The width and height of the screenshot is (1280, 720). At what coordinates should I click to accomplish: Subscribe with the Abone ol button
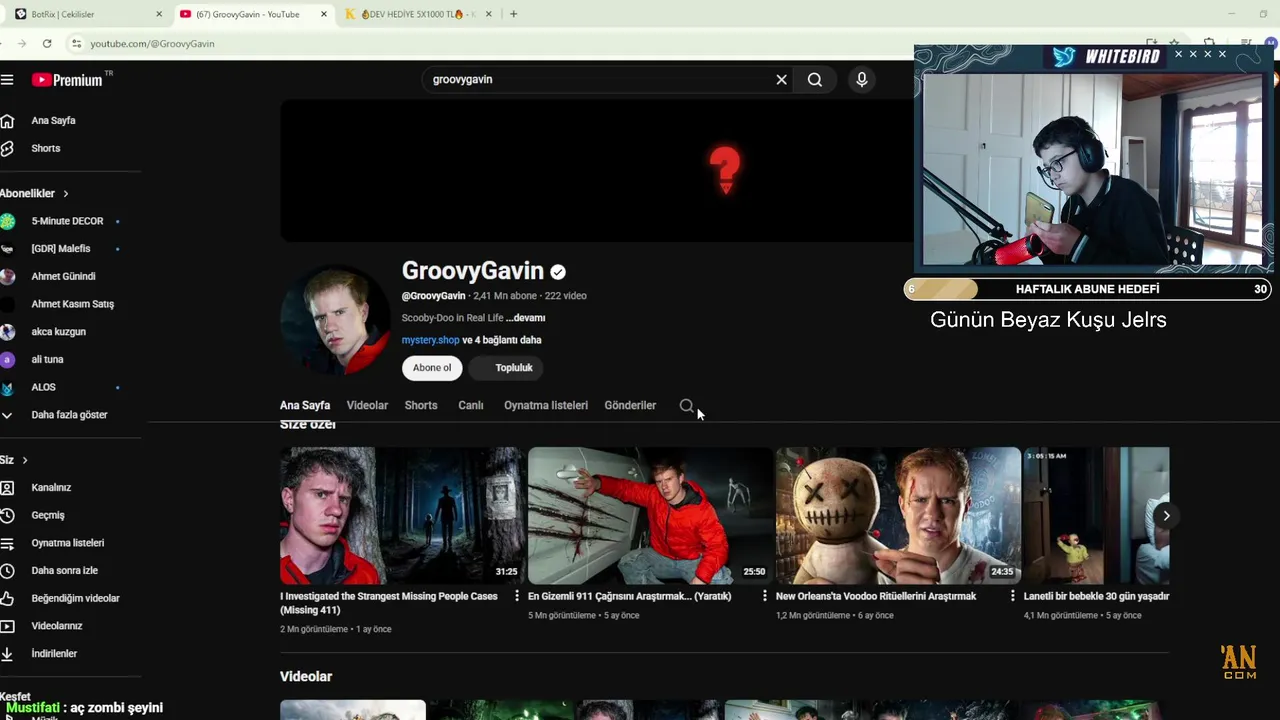pyautogui.click(x=432, y=368)
